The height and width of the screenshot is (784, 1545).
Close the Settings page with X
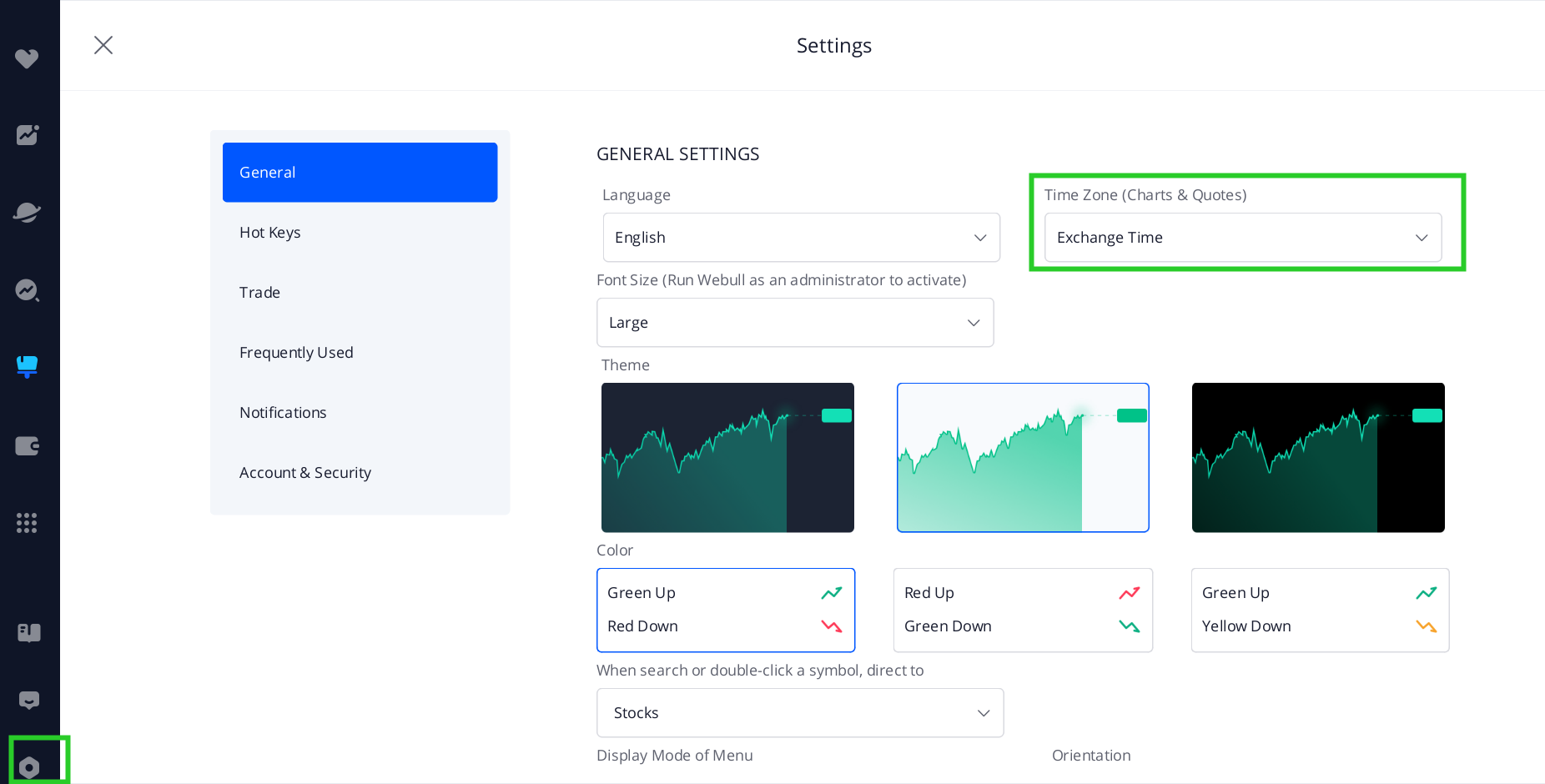click(103, 45)
